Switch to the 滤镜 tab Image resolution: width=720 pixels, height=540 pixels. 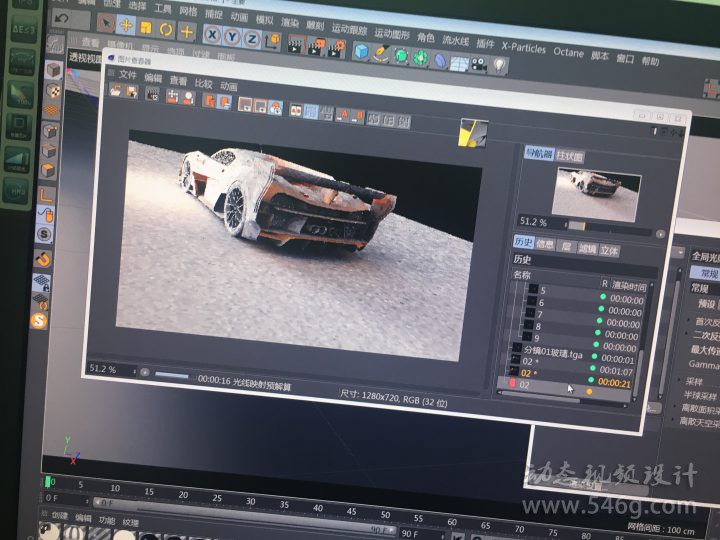pyautogui.click(x=586, y=249)
